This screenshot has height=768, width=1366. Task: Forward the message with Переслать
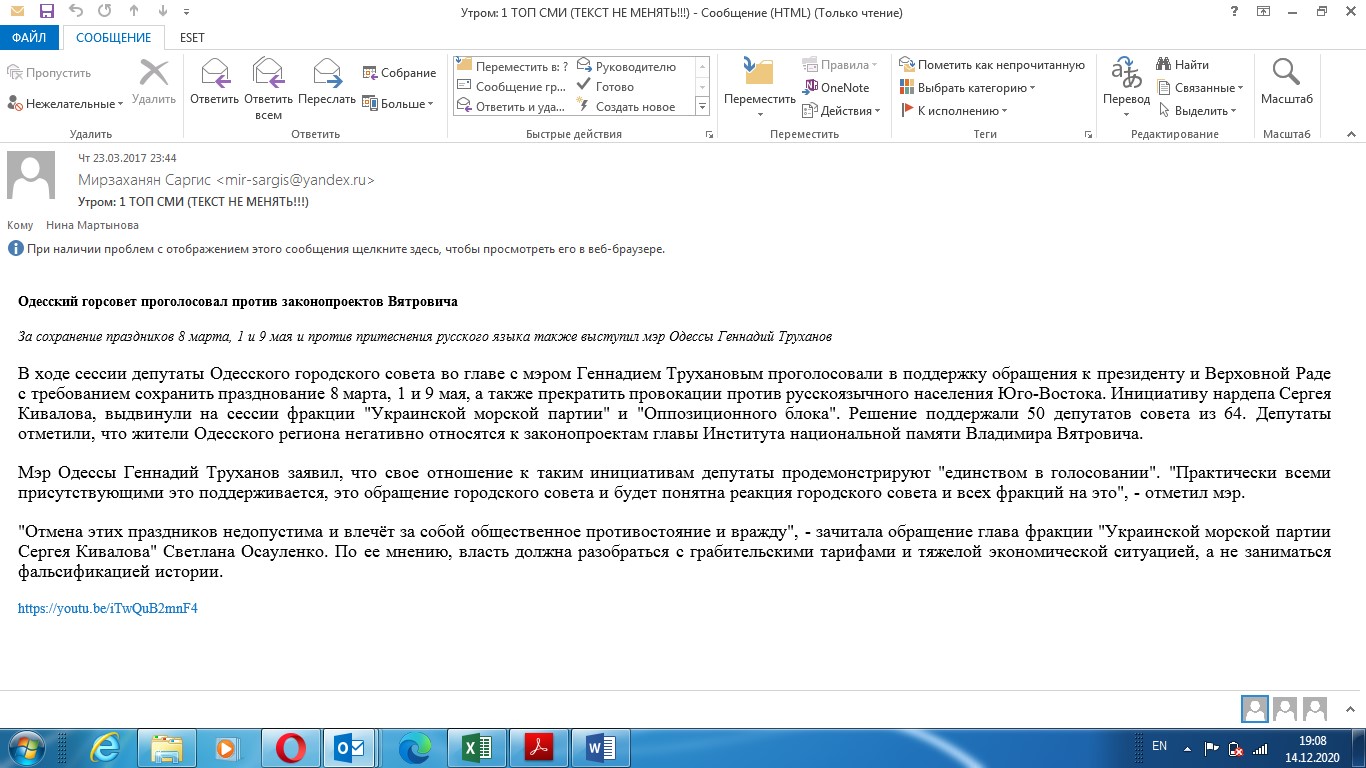click(x=327, y=82)
